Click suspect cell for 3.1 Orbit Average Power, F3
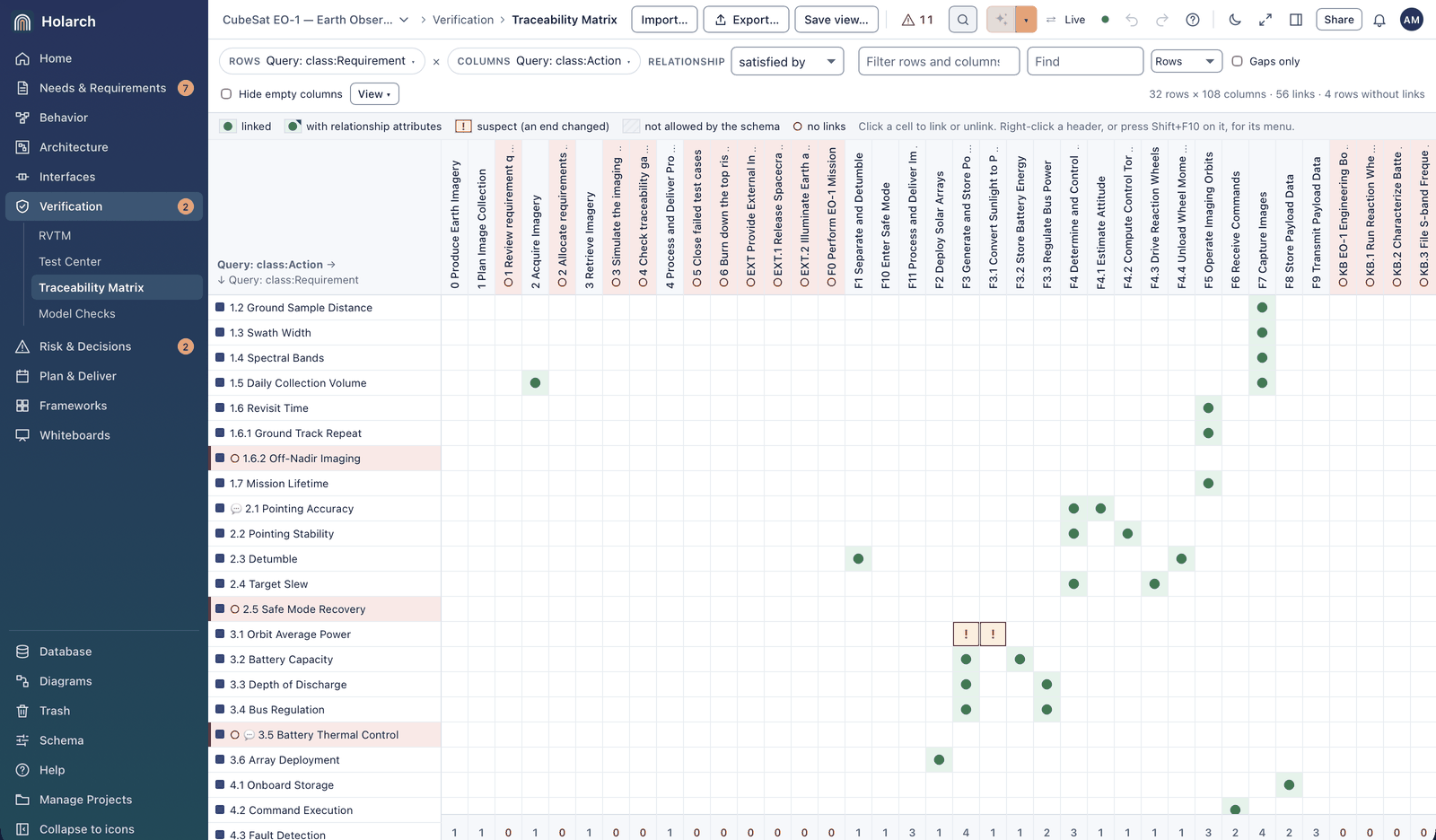The image size is (1436, 840). coord(966,634)
